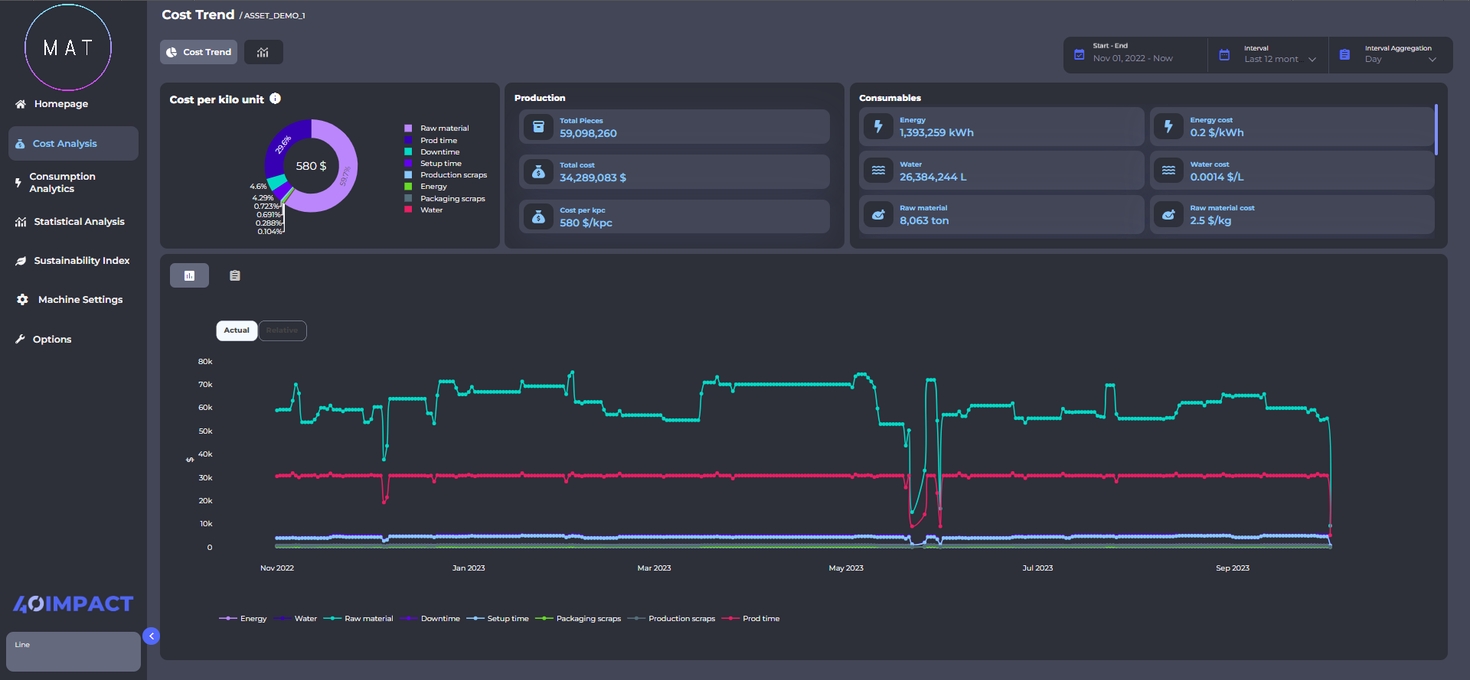1470x680 pixels.
Task: Click the Total Pieces archive icon
Action: 539,127
